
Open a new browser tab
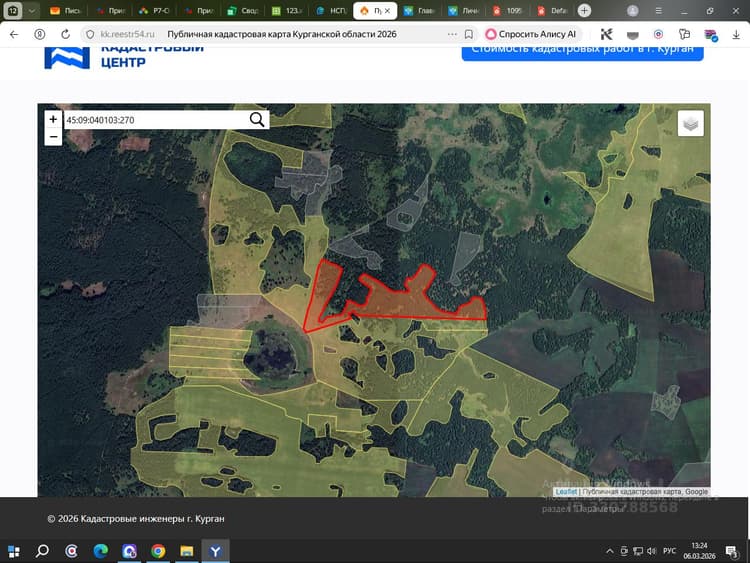pos(584,11)
